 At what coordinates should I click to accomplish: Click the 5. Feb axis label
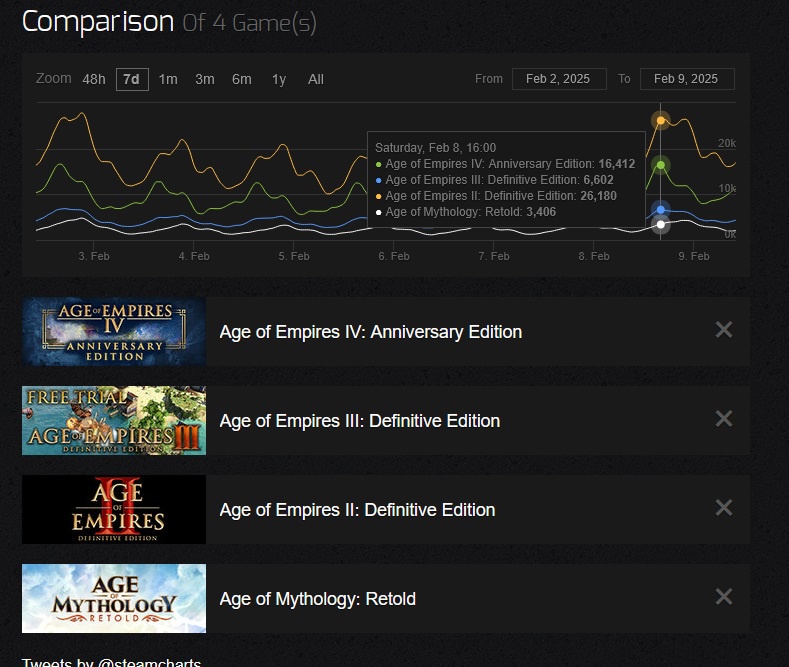pyautogui.click(x=294, y=256)
